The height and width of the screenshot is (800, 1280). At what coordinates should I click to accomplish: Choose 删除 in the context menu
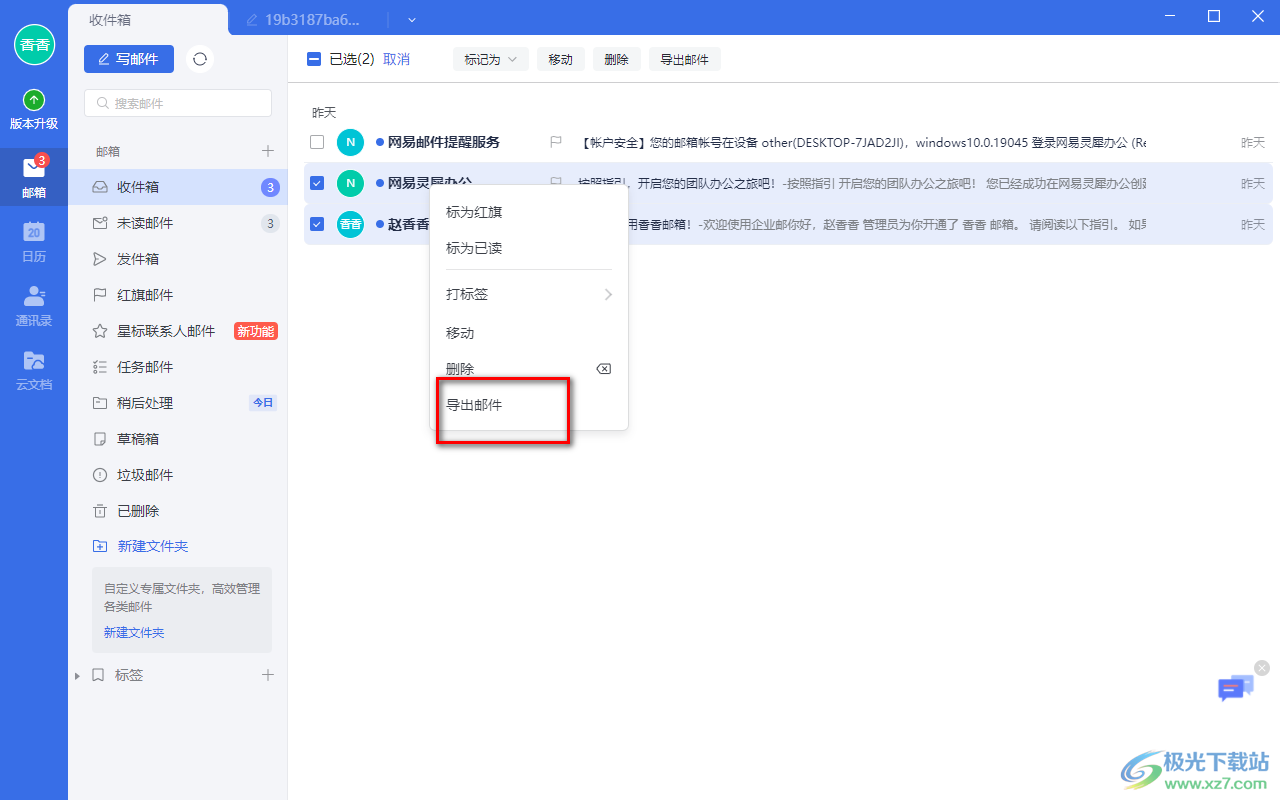pyautogui.click(x=529, y=369)
